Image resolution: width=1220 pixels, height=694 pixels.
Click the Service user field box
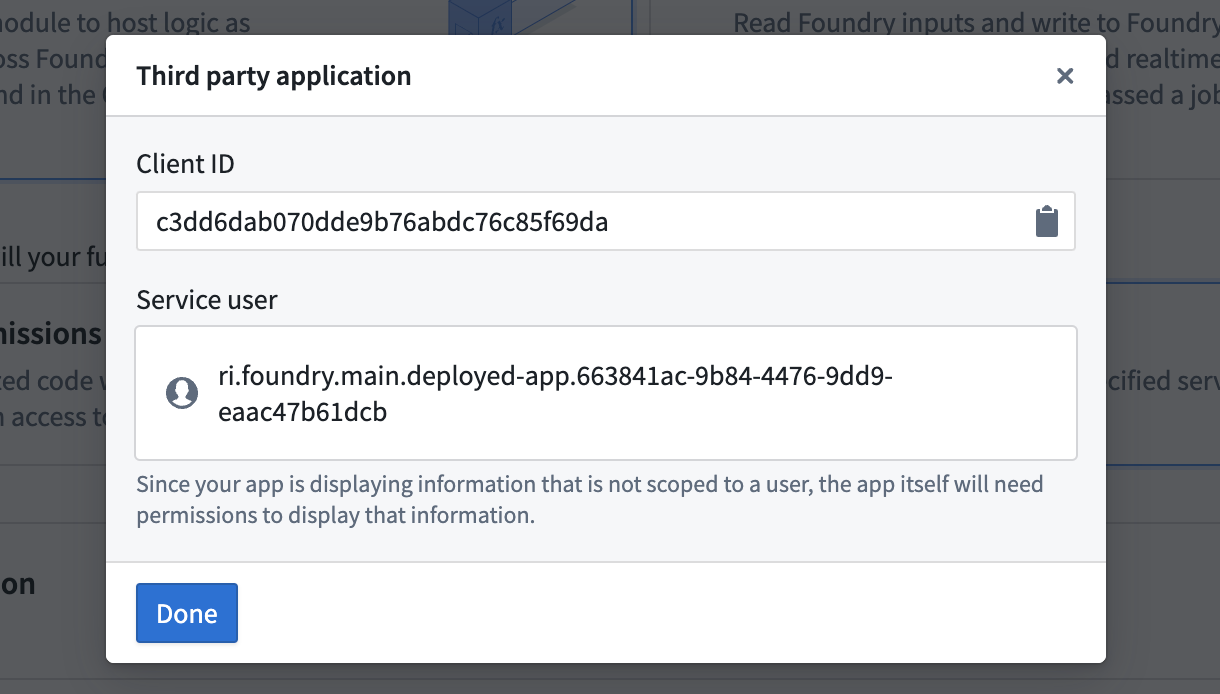tap(606, 392)
